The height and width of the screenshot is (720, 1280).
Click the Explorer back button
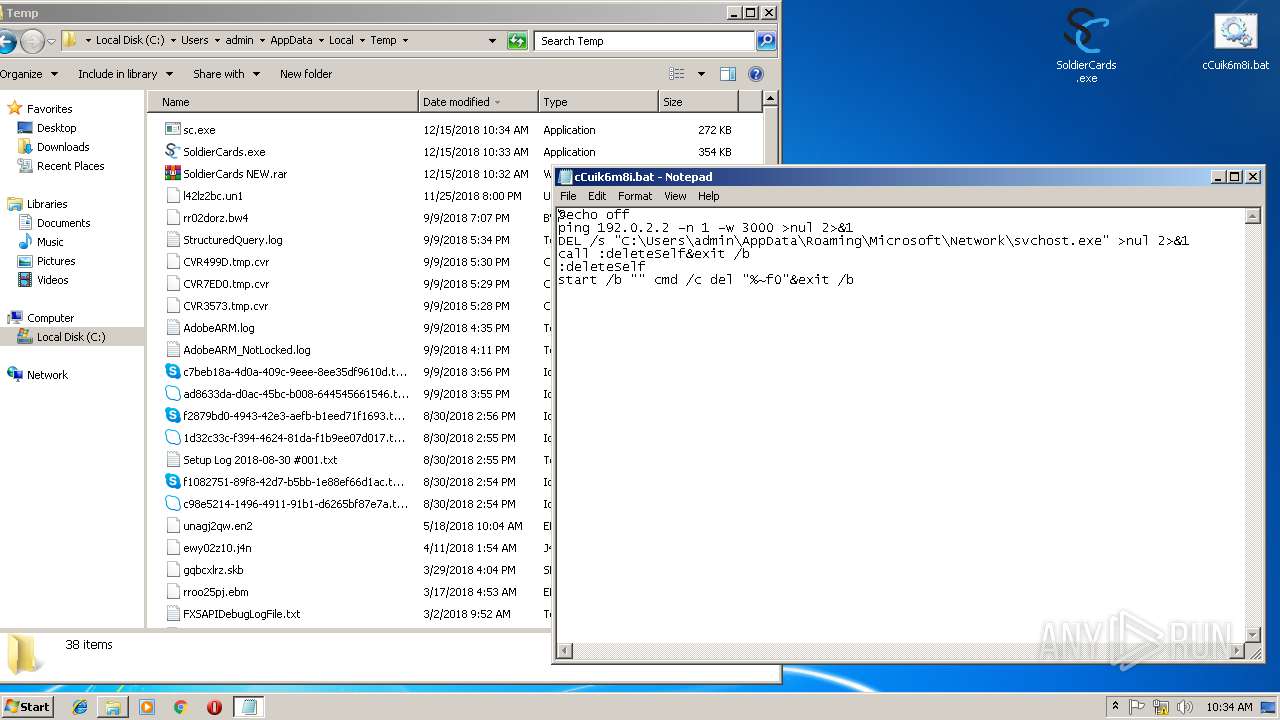(x=7, y=41)
